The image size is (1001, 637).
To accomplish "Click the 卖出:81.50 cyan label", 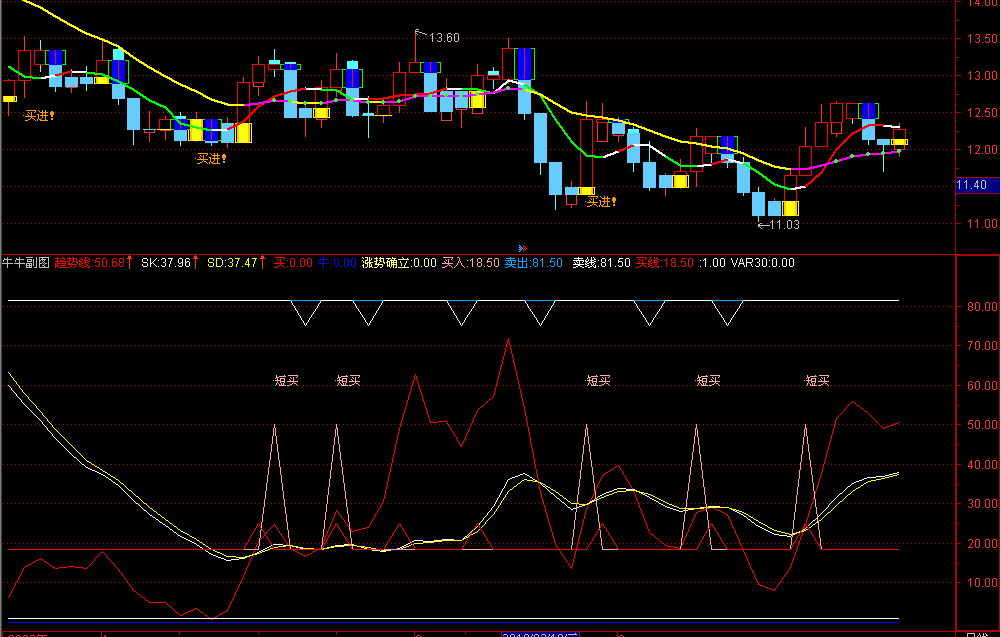I will coord(534,262).
